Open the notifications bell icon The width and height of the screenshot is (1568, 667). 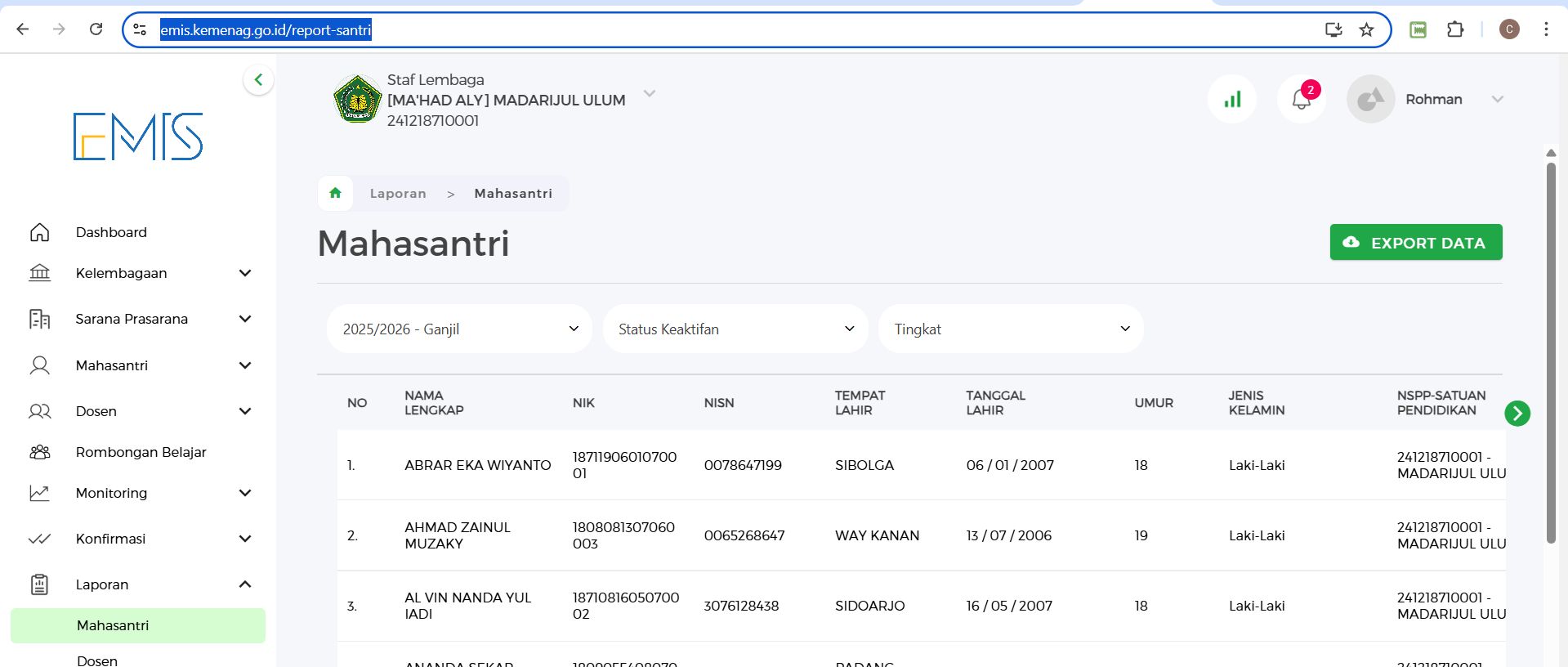1301,100
